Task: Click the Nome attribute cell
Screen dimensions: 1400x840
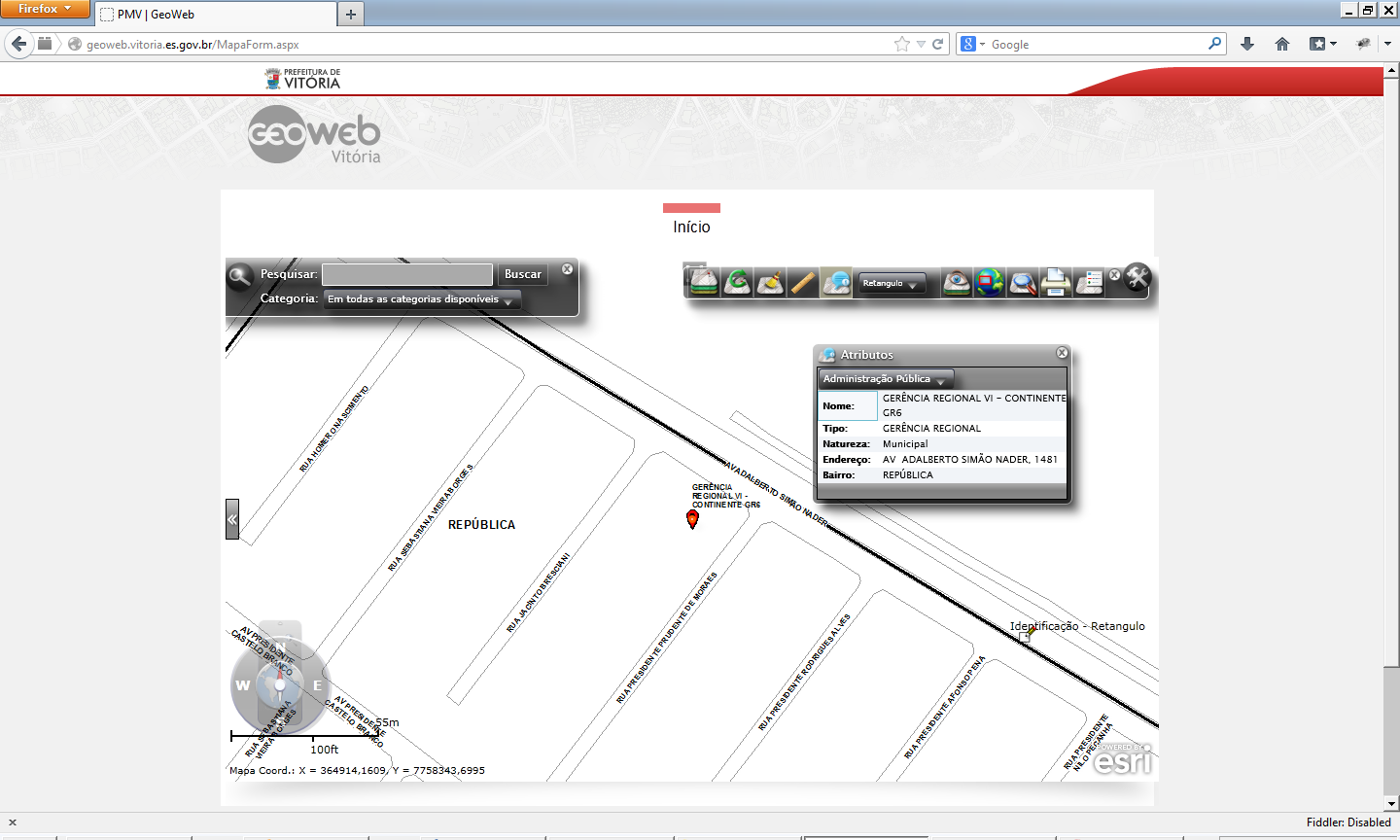Action: point(848,405)
